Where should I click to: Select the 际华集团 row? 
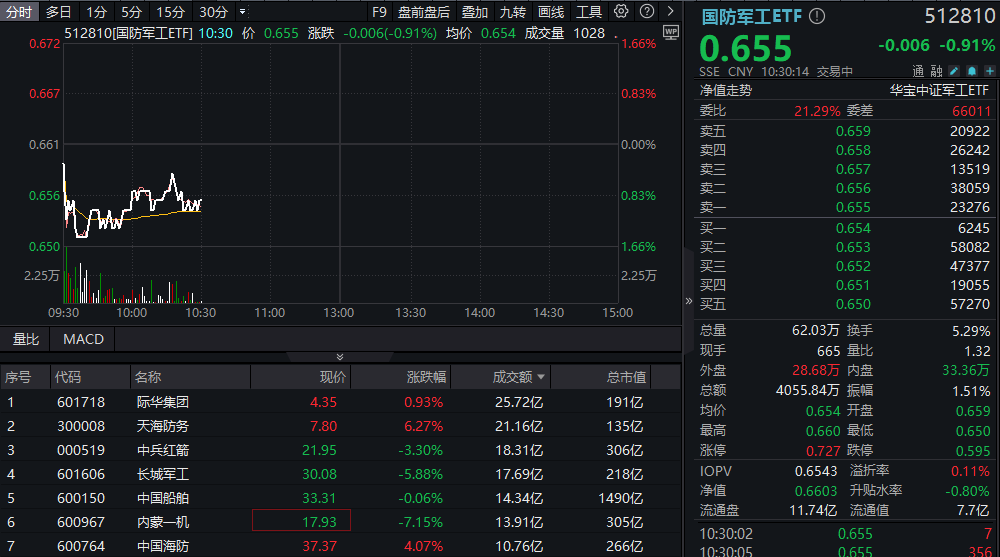(x=340, y=402)
